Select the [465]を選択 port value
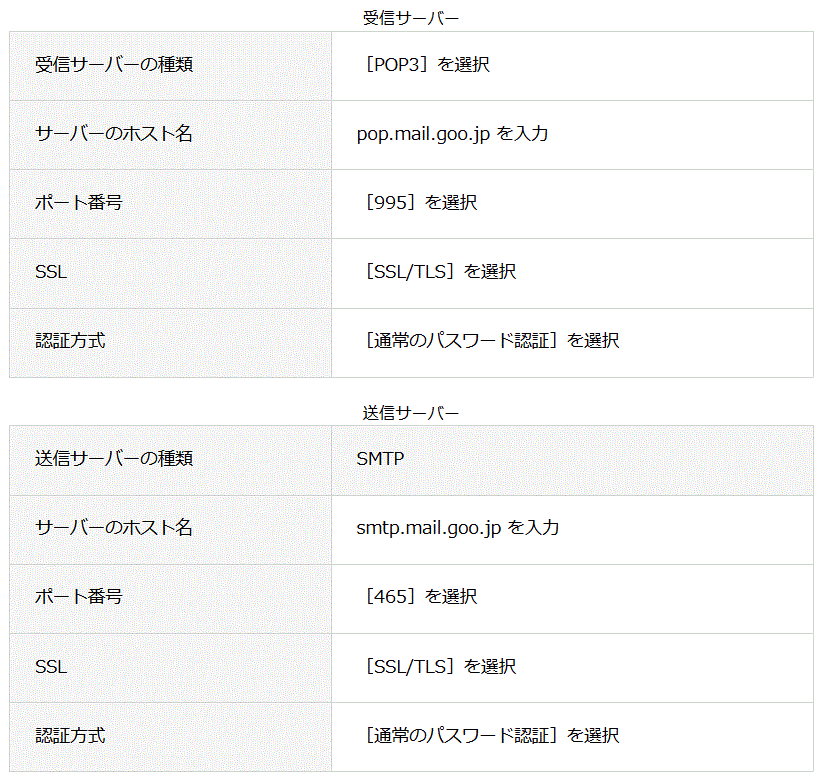The image size is (826, 781). [x=421, y=597]
